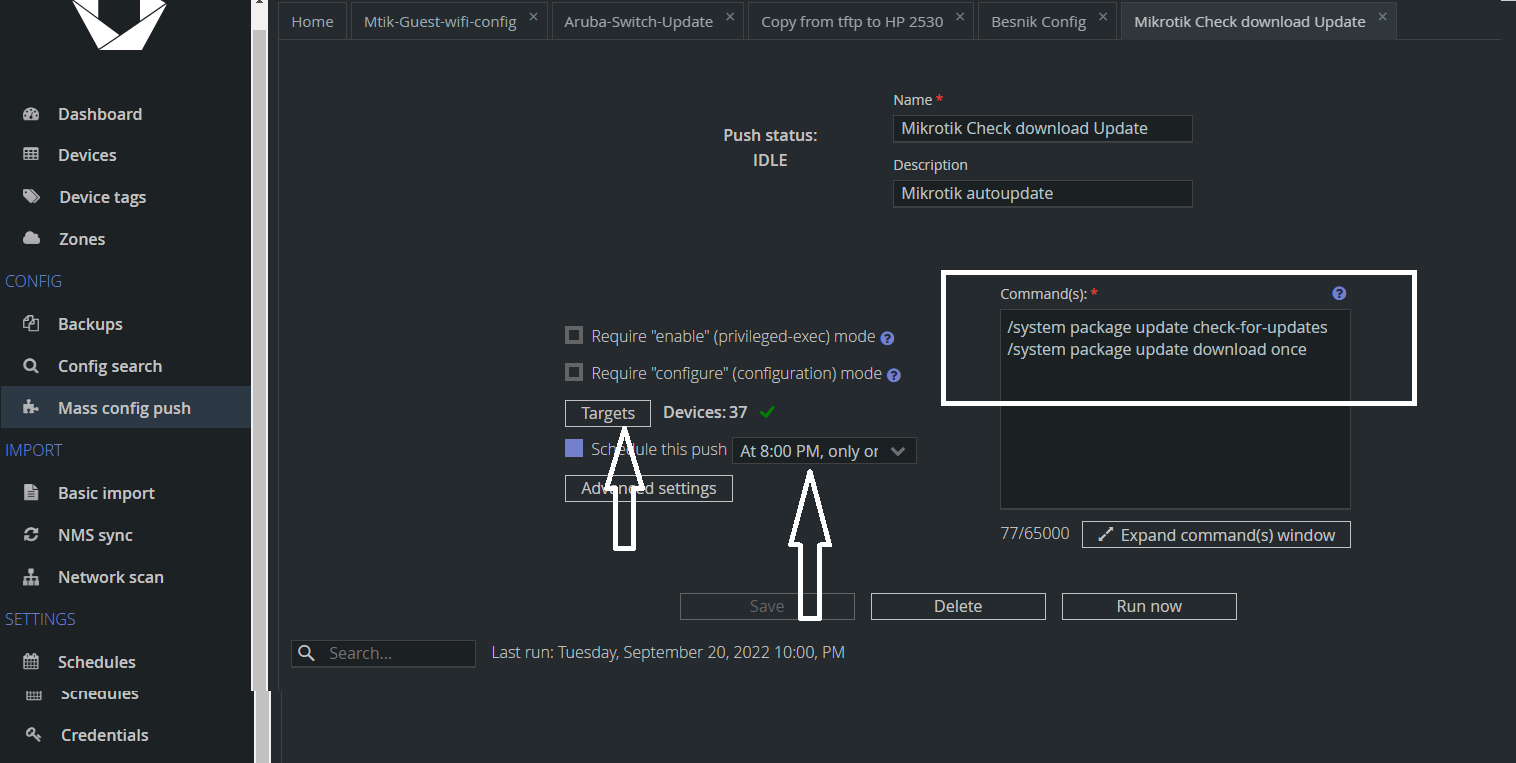Enable Require "enable" privileged-exec mode

click(574, 335)
